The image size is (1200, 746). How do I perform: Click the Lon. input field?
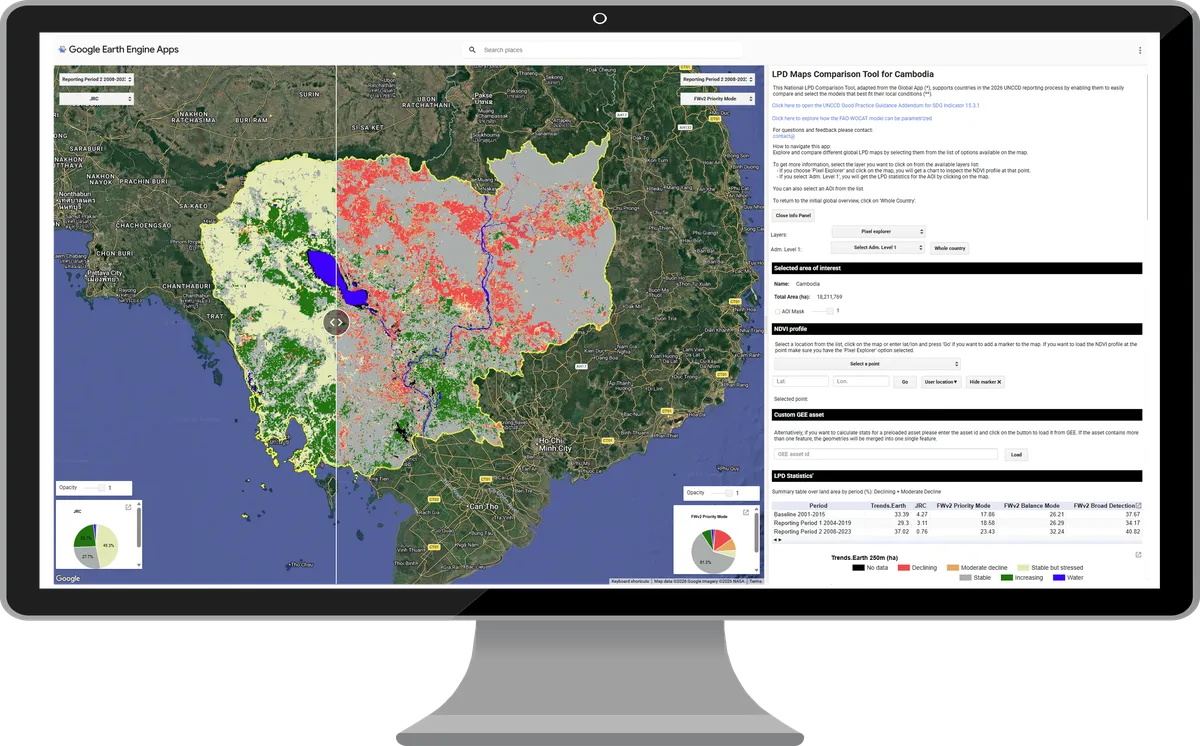pyautogui.click(x=861, y=381)
